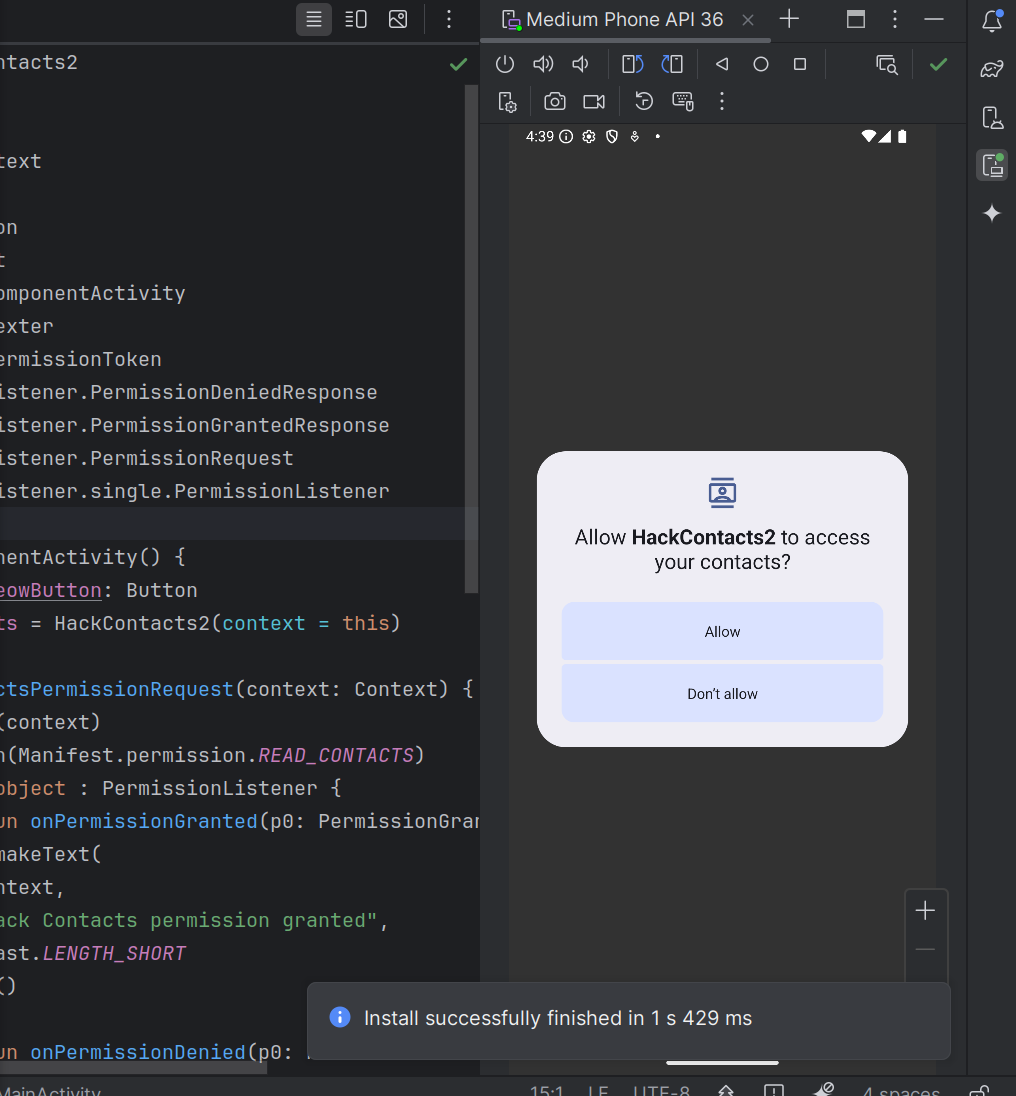Close the Medium Phone API 36 tab

748,20
